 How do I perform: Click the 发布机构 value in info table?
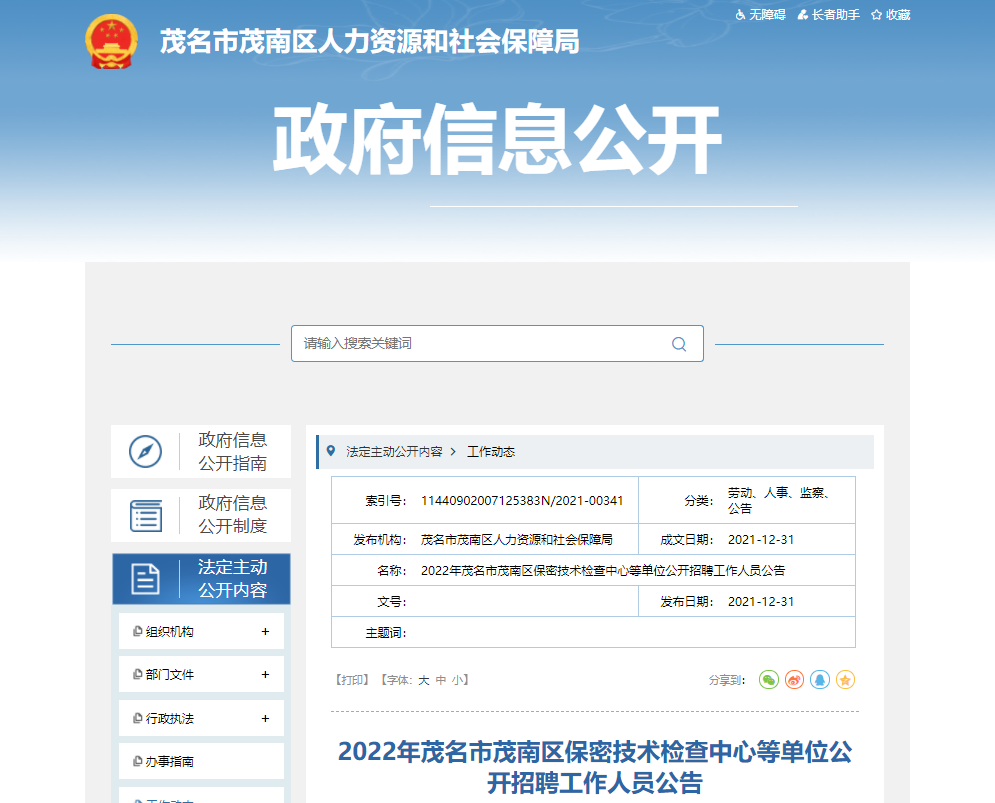click(x=517, y=540)
